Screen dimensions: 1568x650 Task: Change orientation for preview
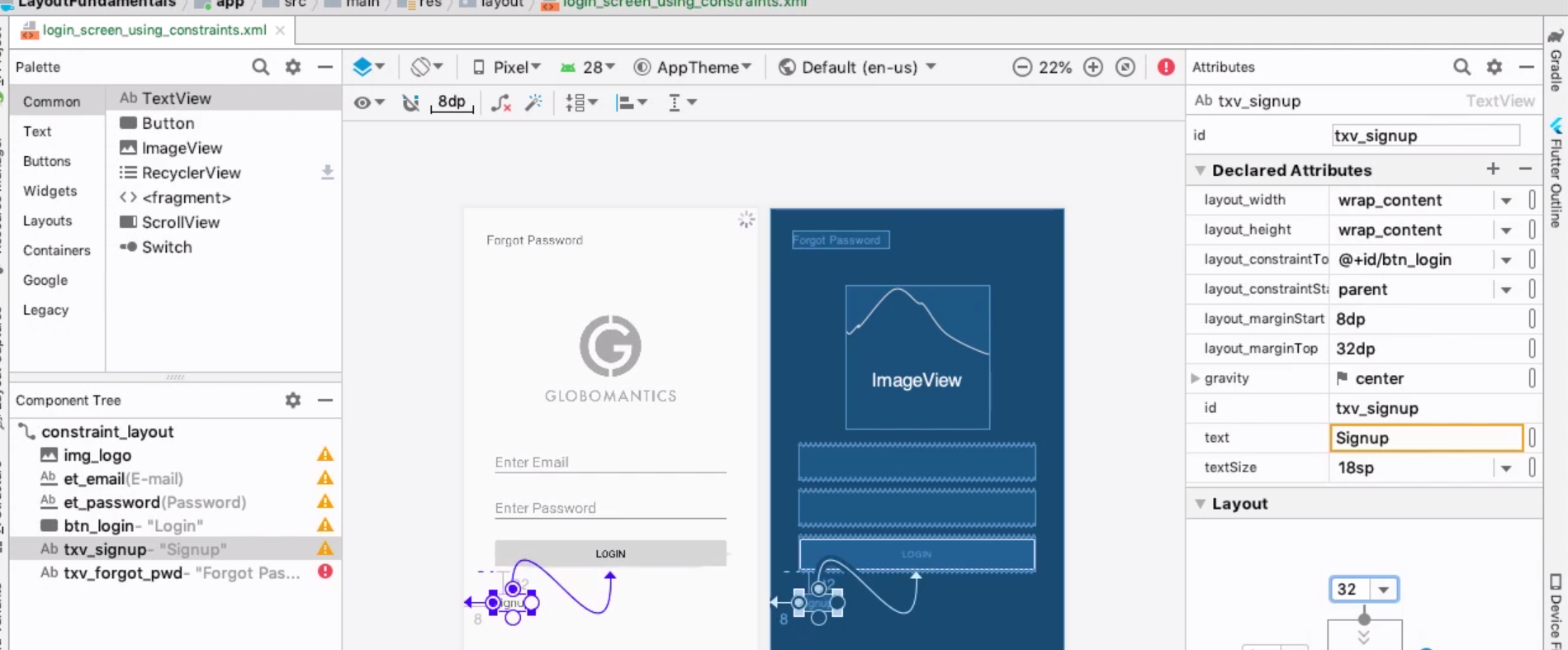click(427, 67)
